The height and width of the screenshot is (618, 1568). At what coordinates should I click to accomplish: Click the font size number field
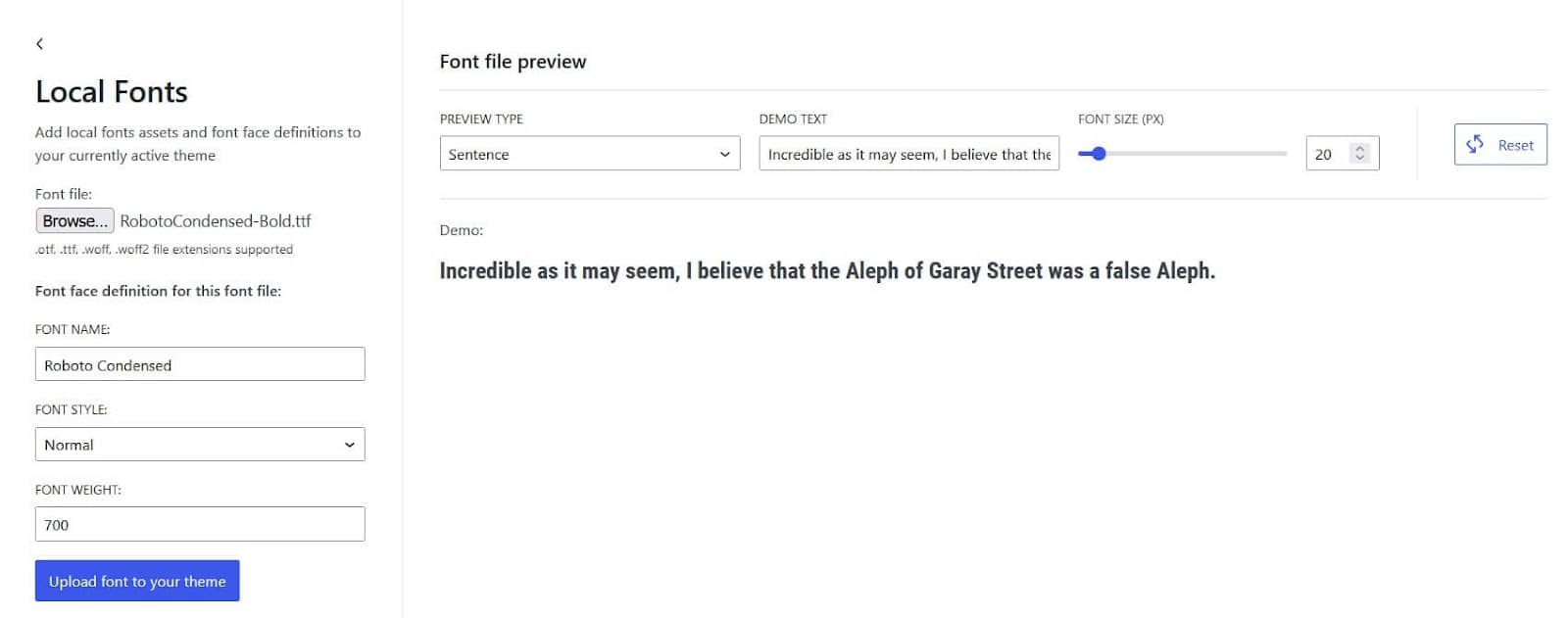[1343, 154]
